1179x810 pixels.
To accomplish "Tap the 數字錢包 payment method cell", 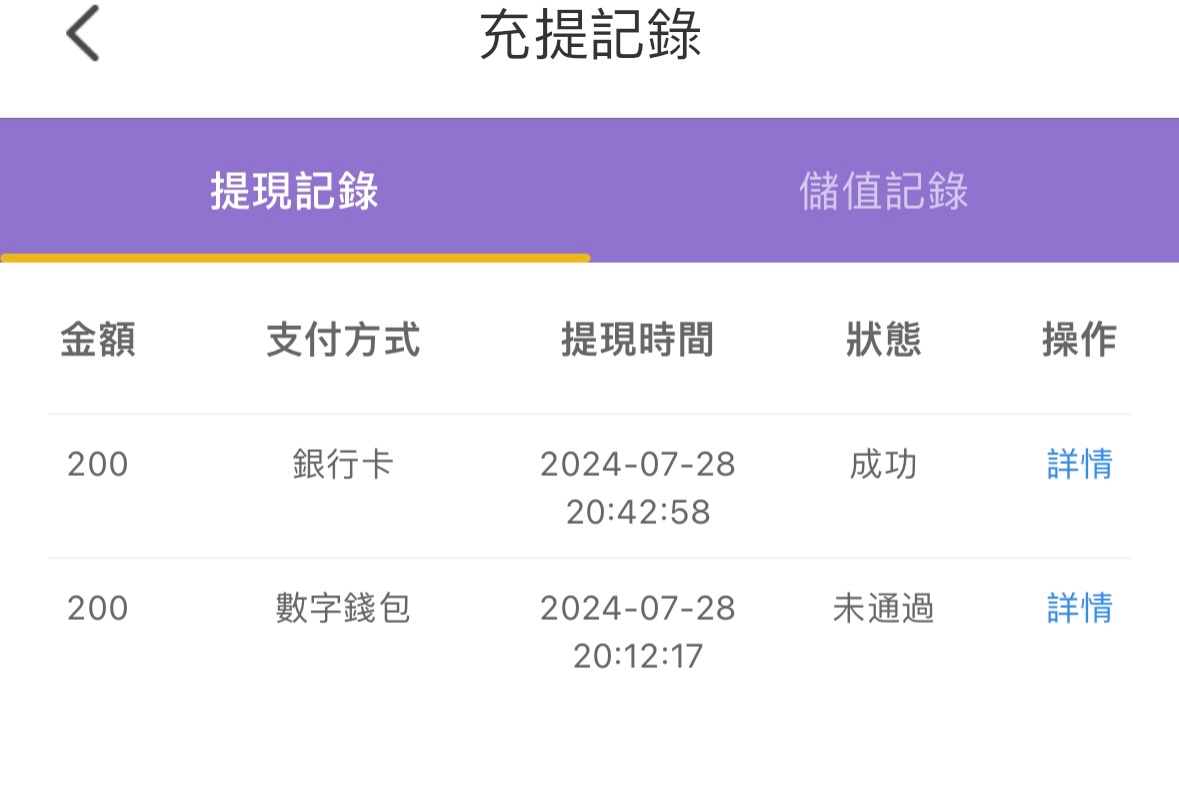I will click(343, 609).
